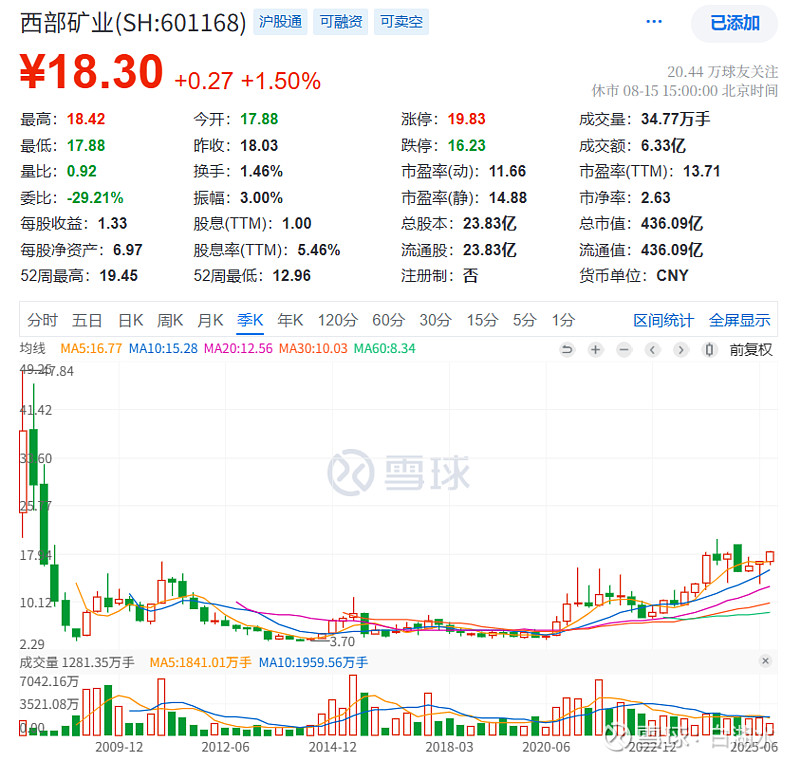Click the latest quarter candlestick at chart end
Viewport: 800px width, 762px height.
tap(770, 556)
